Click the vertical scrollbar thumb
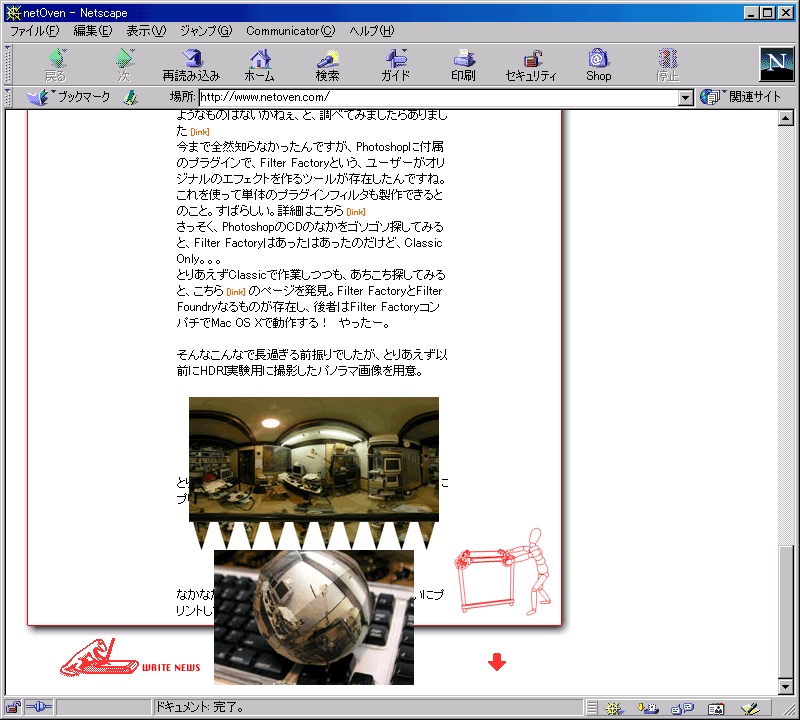Image resolution: width=800 pixels, height=720 pixels. click(x=786, y=612)
